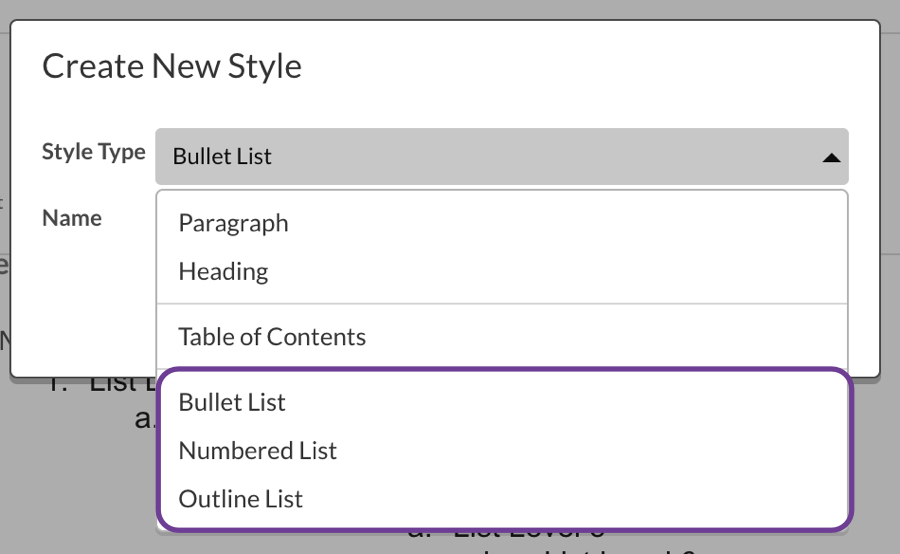This screenshot has width=900, height=554.
Task: Click the numbered item 1 in background document
Action: click(62, 383)
